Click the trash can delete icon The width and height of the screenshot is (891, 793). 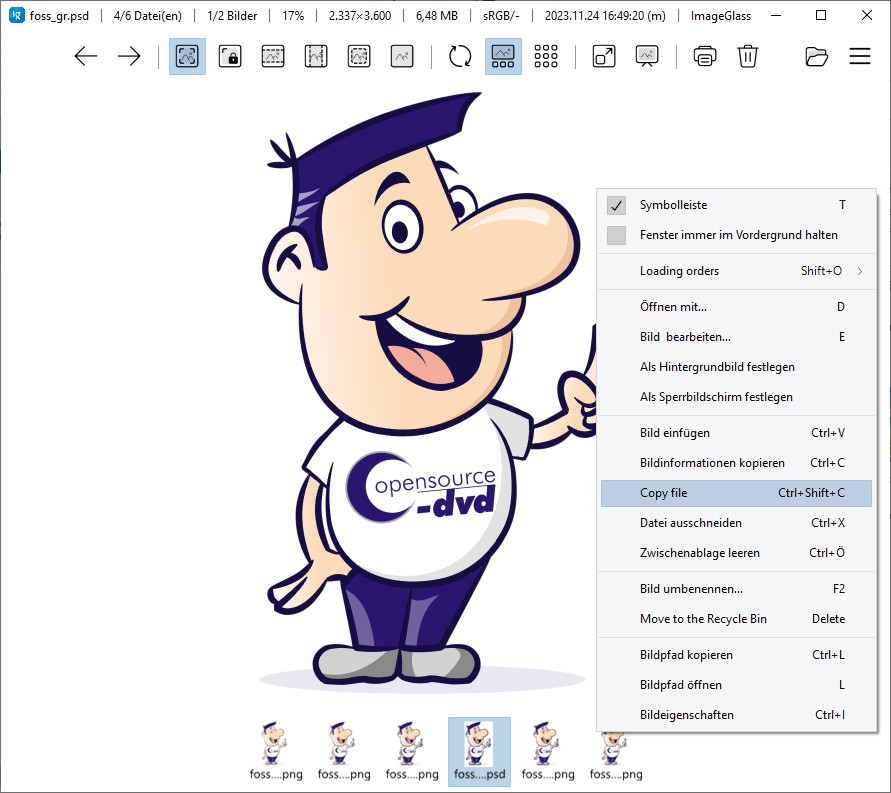coord(747,57)
